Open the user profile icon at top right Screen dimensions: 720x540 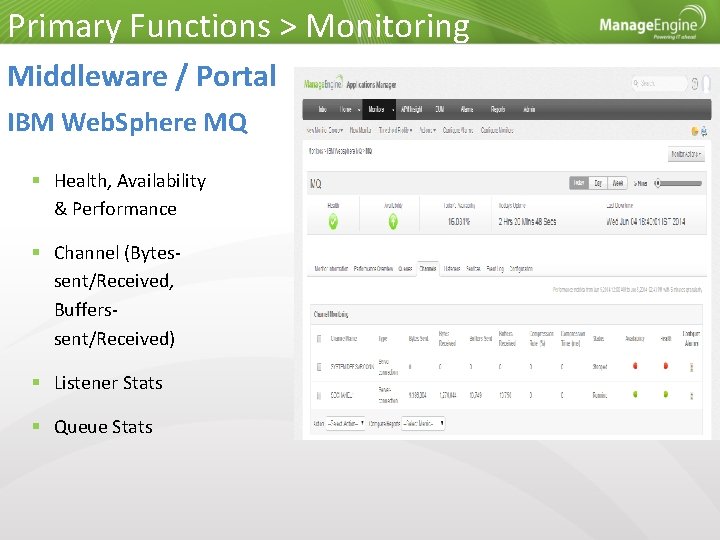[x=707, y=84]
